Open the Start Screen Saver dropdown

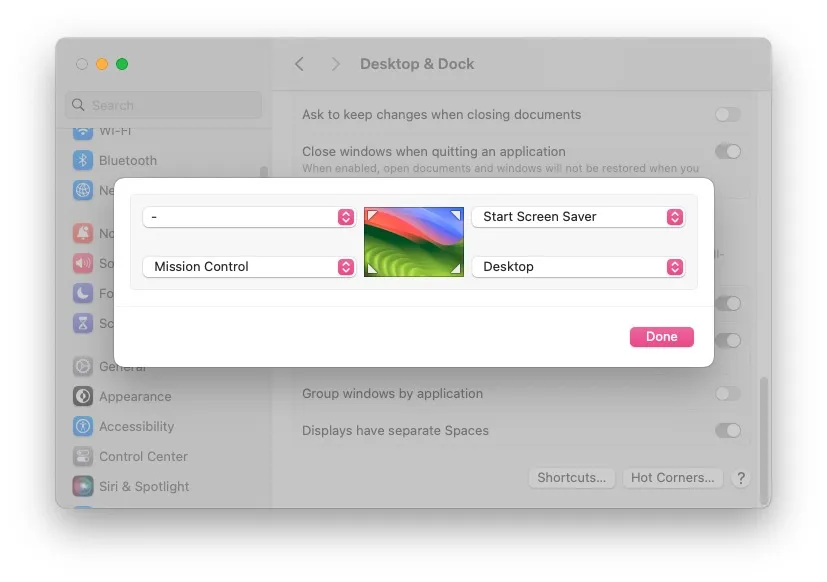577,217
